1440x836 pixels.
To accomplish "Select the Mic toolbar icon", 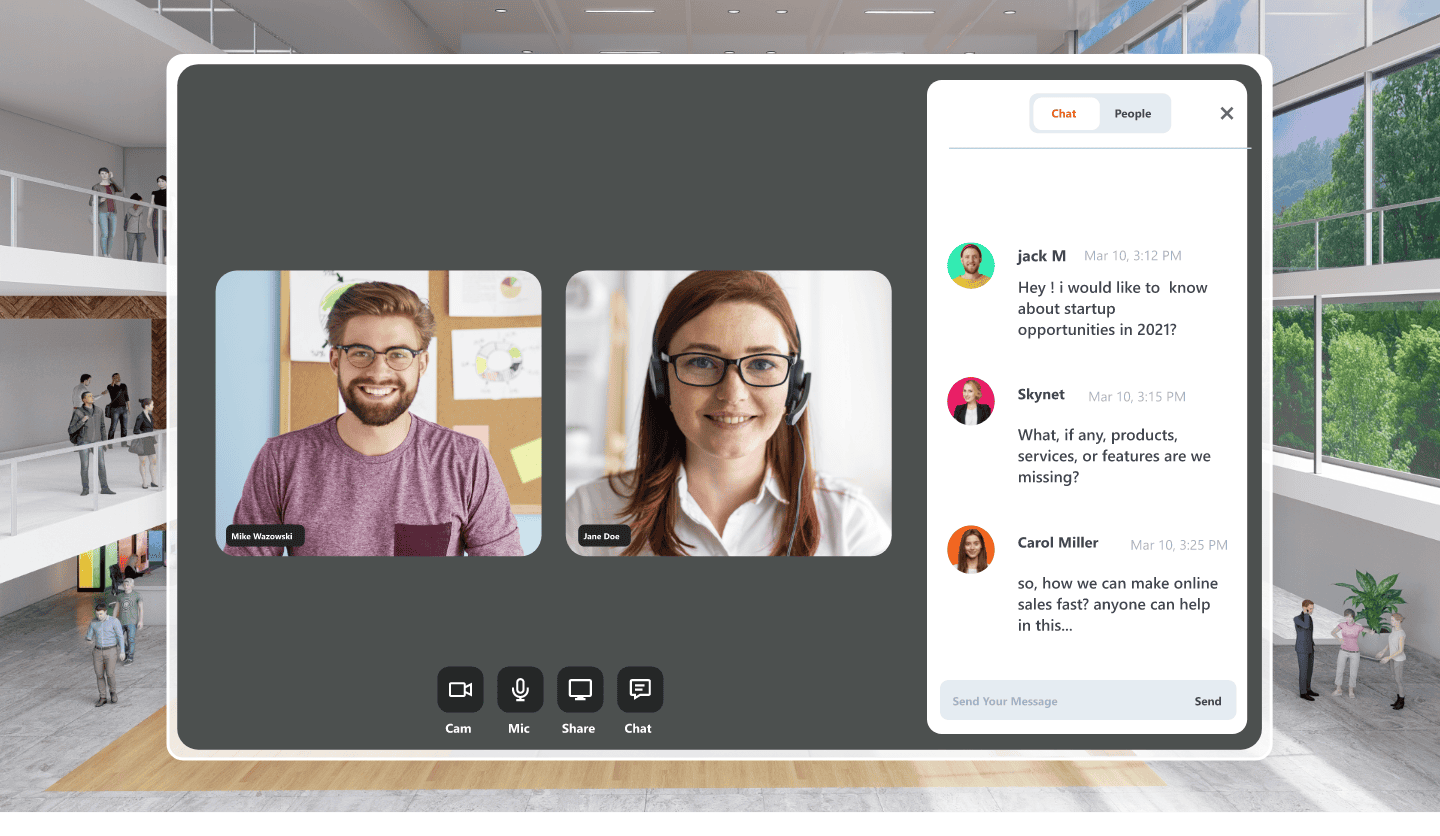I will pos(519,689).
